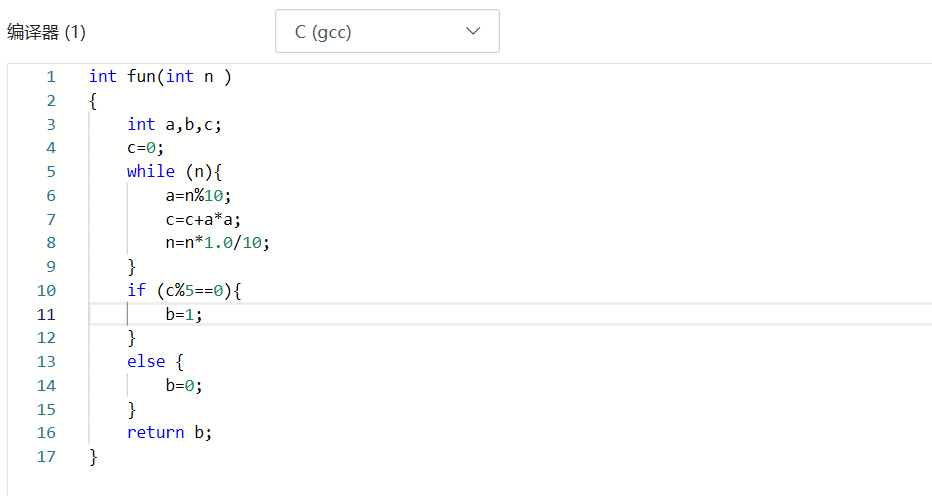The width and height of the screenshot is (932, 496).
Task: Click the 'else {' keyword line
Action: coord(155,362)
